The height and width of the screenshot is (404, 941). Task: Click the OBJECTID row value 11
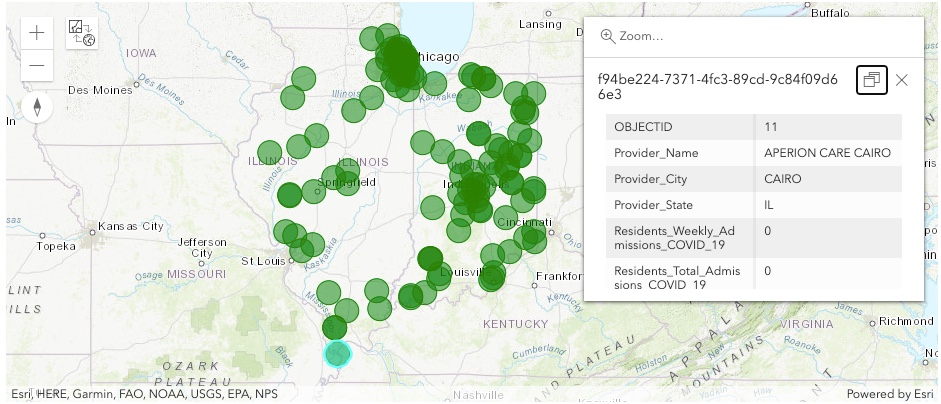click(x=828, y=127)
